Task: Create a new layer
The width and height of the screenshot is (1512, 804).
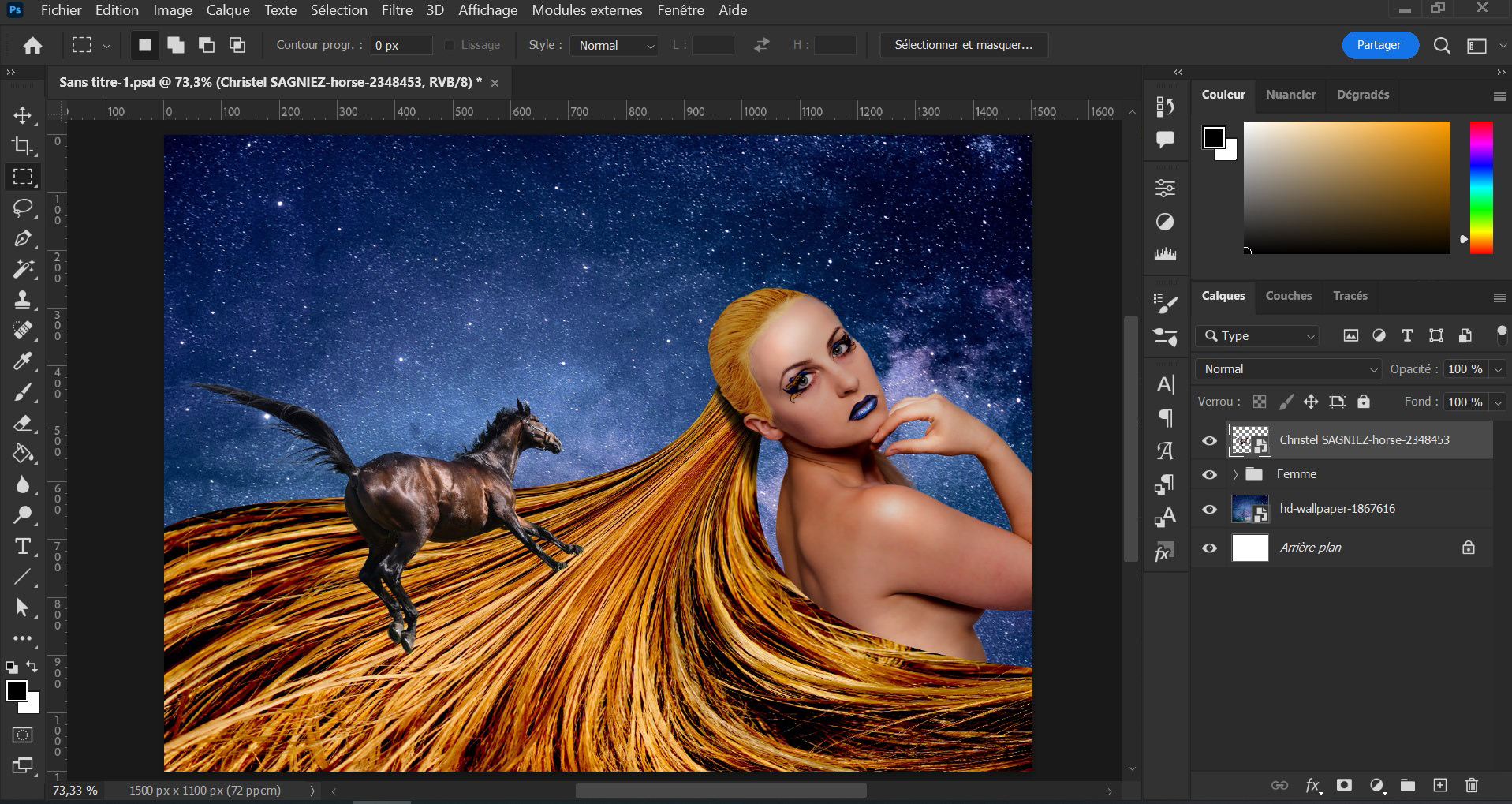Action: (1440, 785)
